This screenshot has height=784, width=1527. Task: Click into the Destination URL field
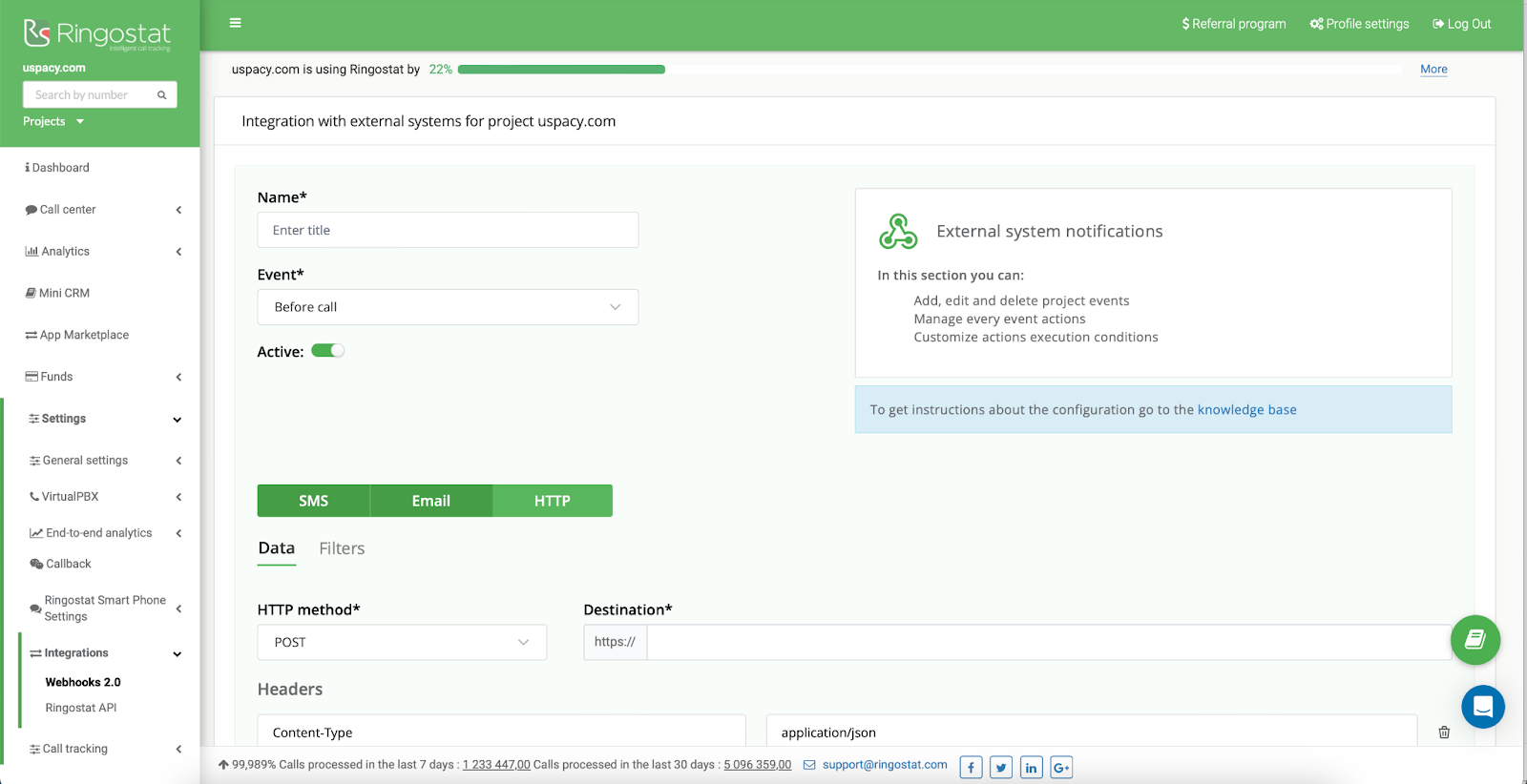[1049, 643]
